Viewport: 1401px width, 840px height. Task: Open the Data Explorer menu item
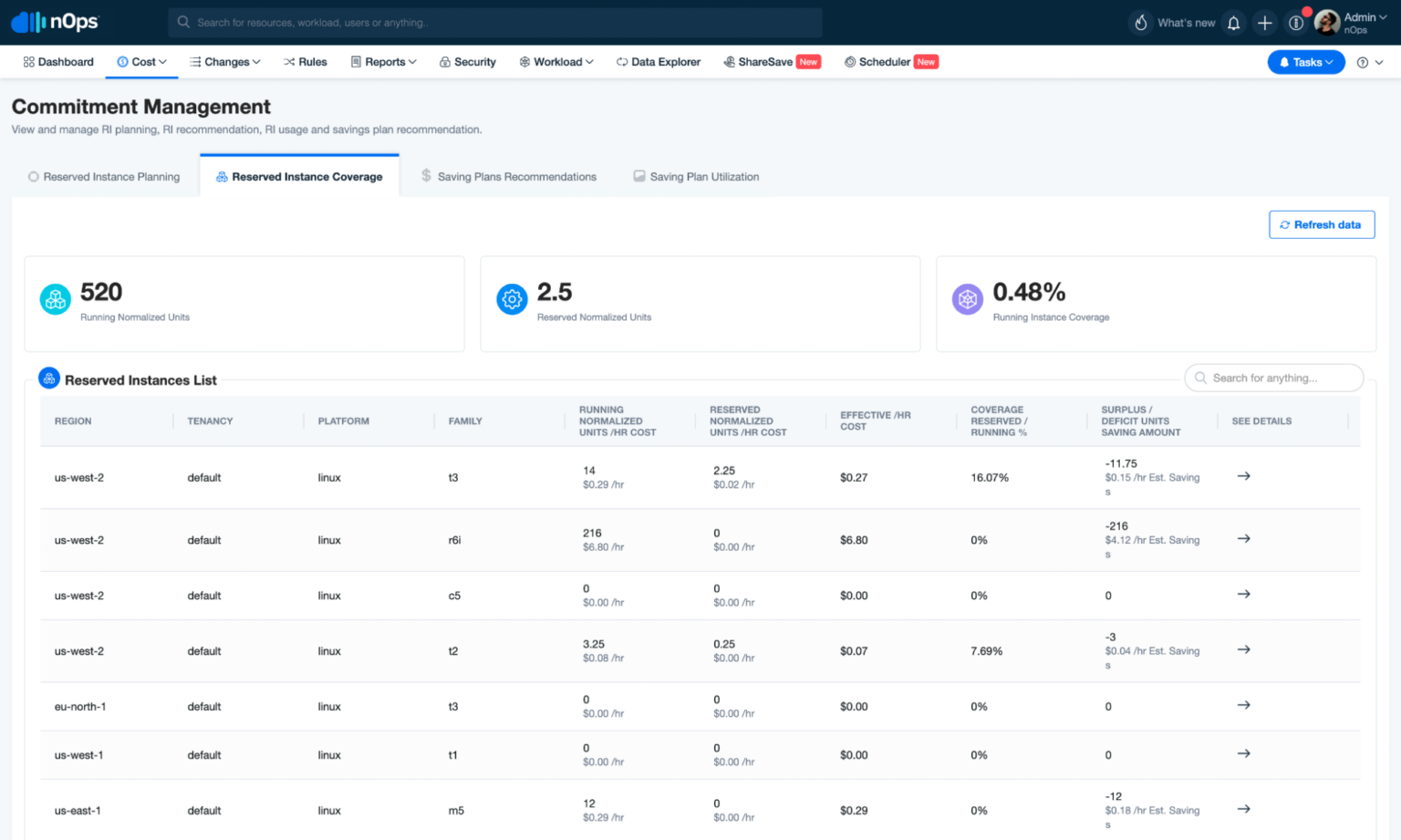coord(659,61)
